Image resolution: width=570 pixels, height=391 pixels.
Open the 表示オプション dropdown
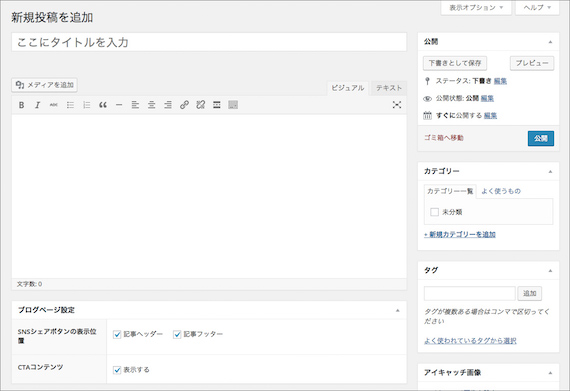(x=476, y=8)
